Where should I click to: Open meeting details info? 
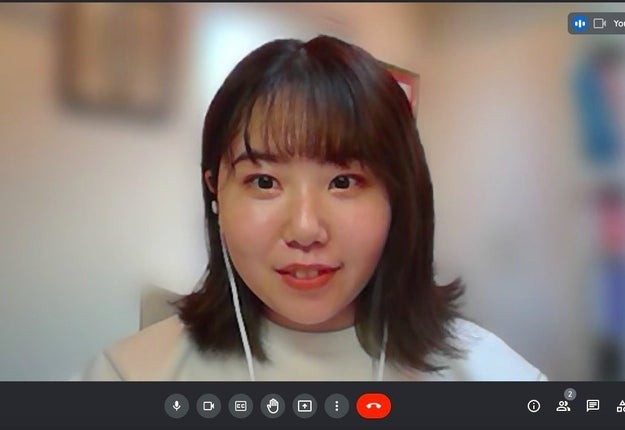pyautogui.click(x=534, y=406)
